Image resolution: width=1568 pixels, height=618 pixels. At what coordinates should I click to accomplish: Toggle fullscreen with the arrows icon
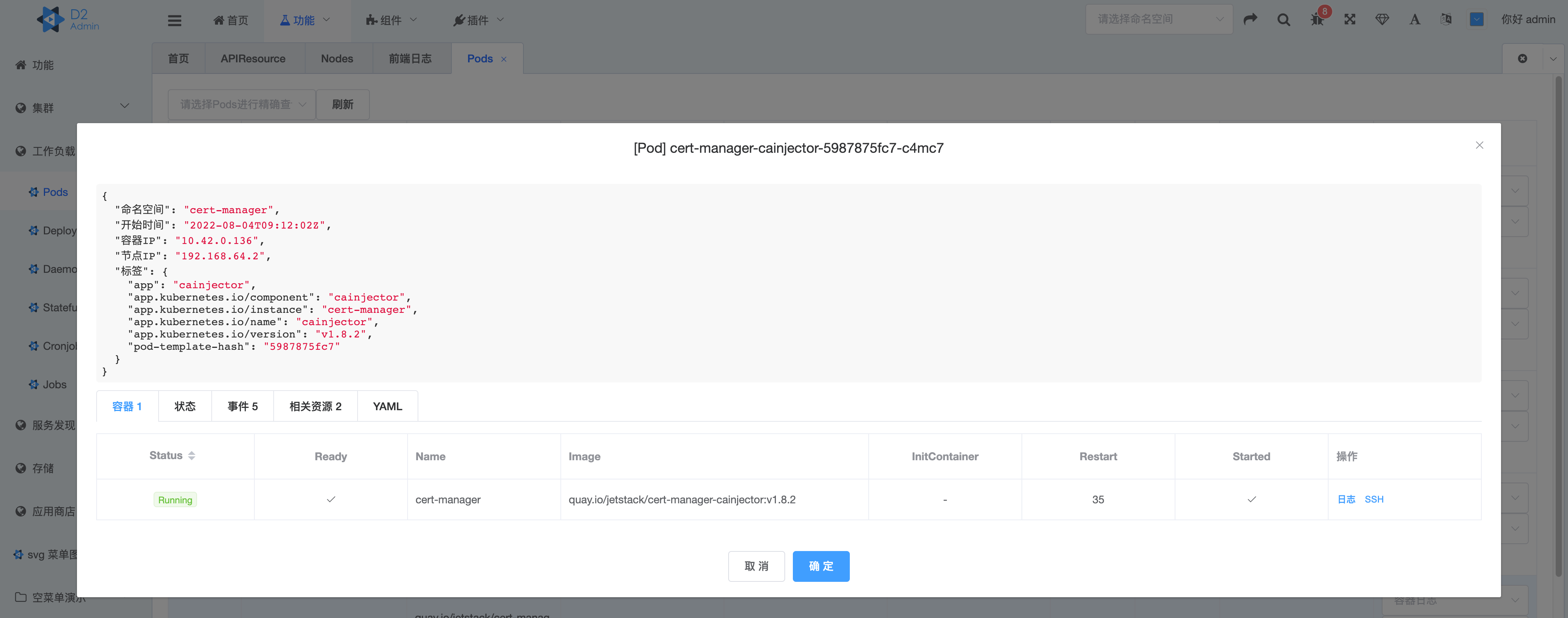1350,20
